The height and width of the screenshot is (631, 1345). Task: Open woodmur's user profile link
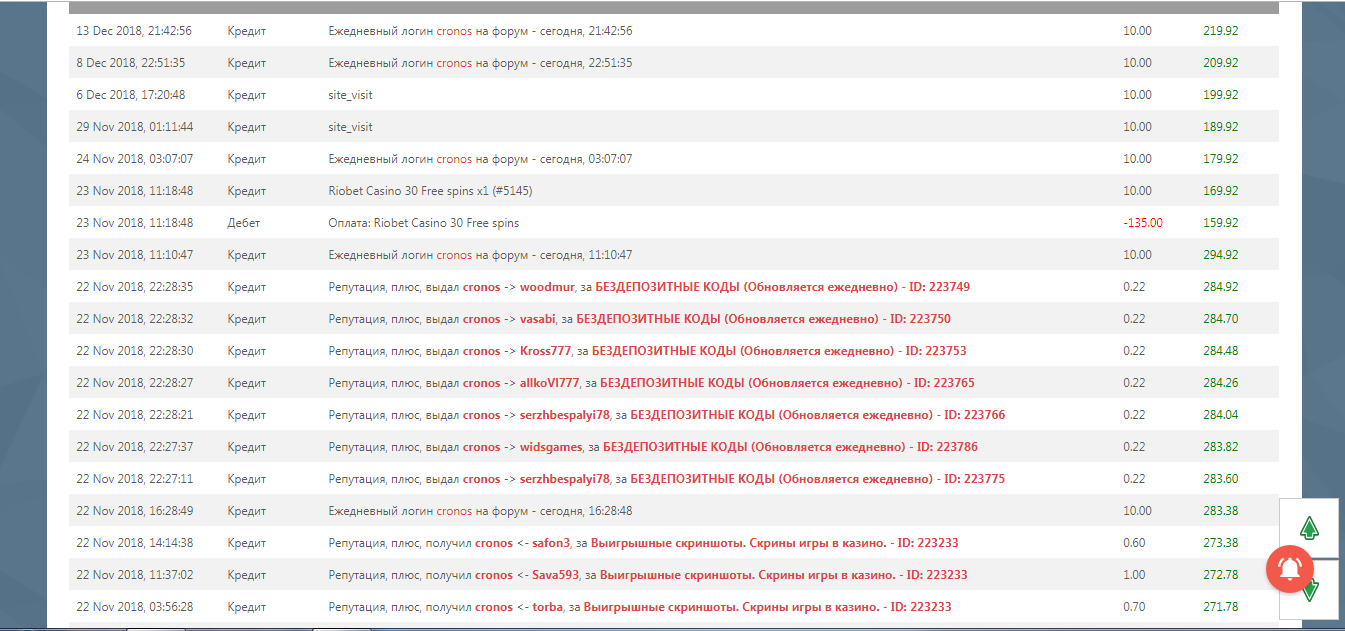[547, 287]
